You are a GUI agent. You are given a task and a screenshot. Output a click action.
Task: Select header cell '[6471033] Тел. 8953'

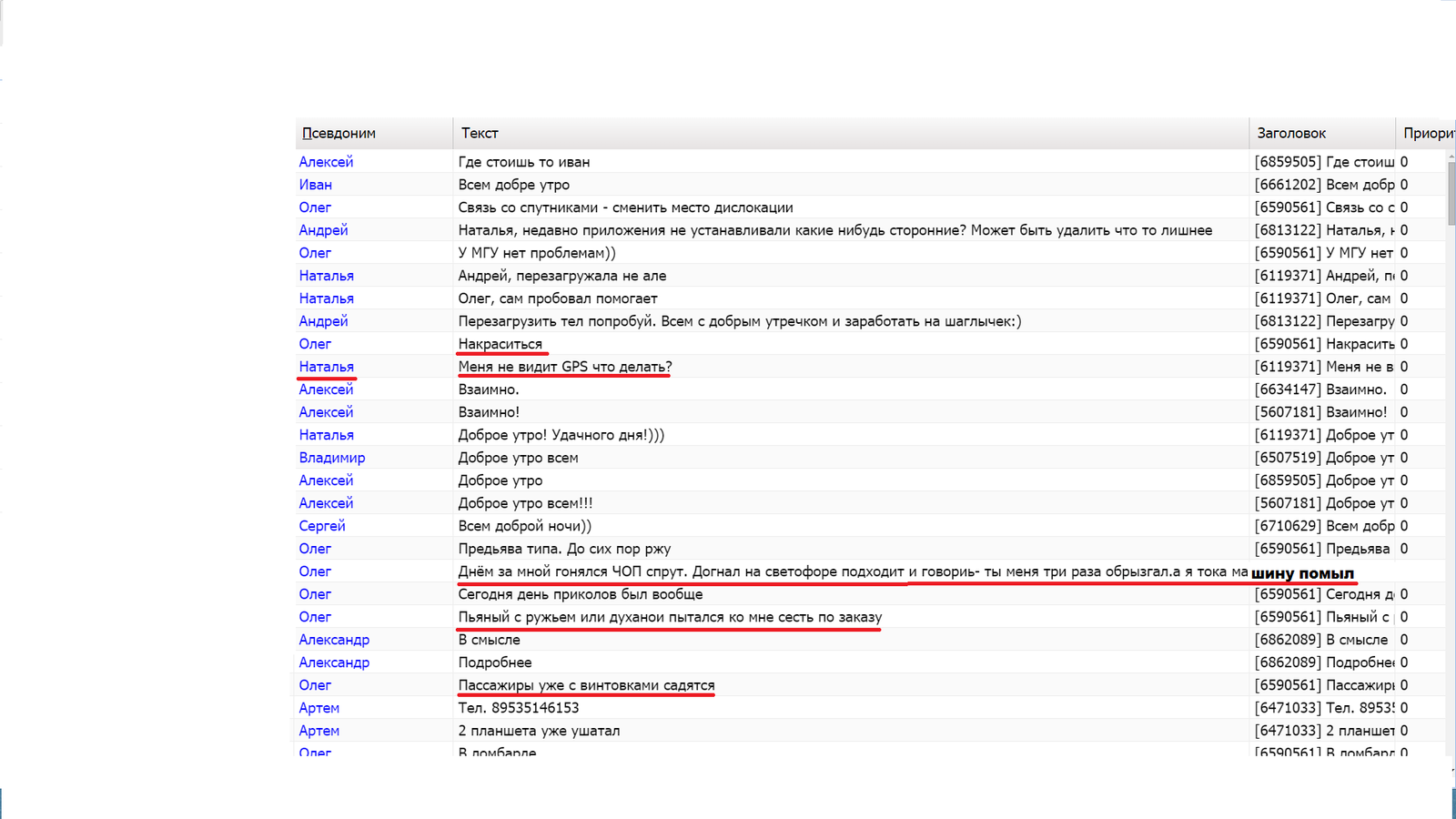(1324, 708)
